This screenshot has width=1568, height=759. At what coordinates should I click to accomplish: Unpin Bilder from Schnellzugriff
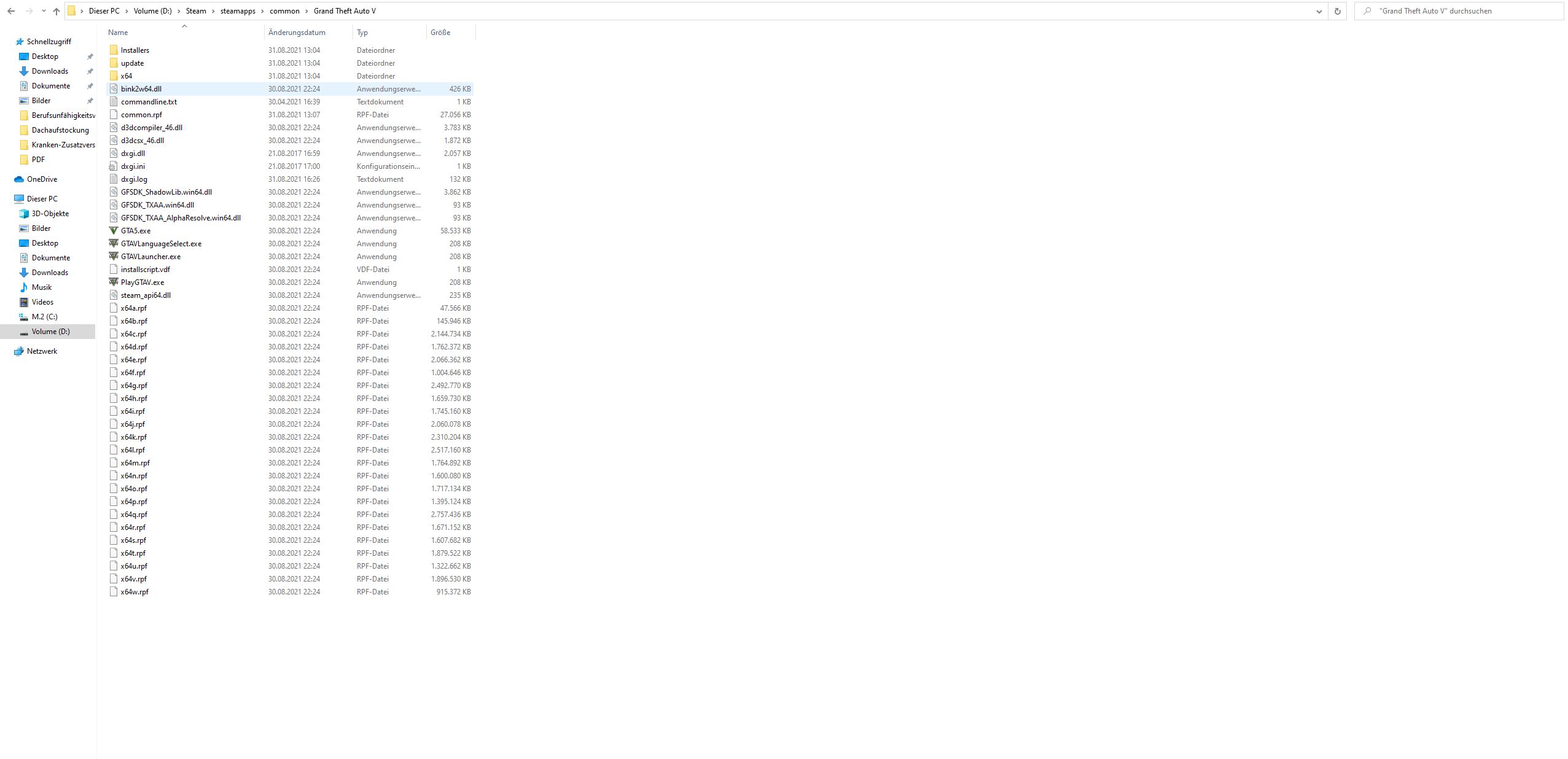90,100
